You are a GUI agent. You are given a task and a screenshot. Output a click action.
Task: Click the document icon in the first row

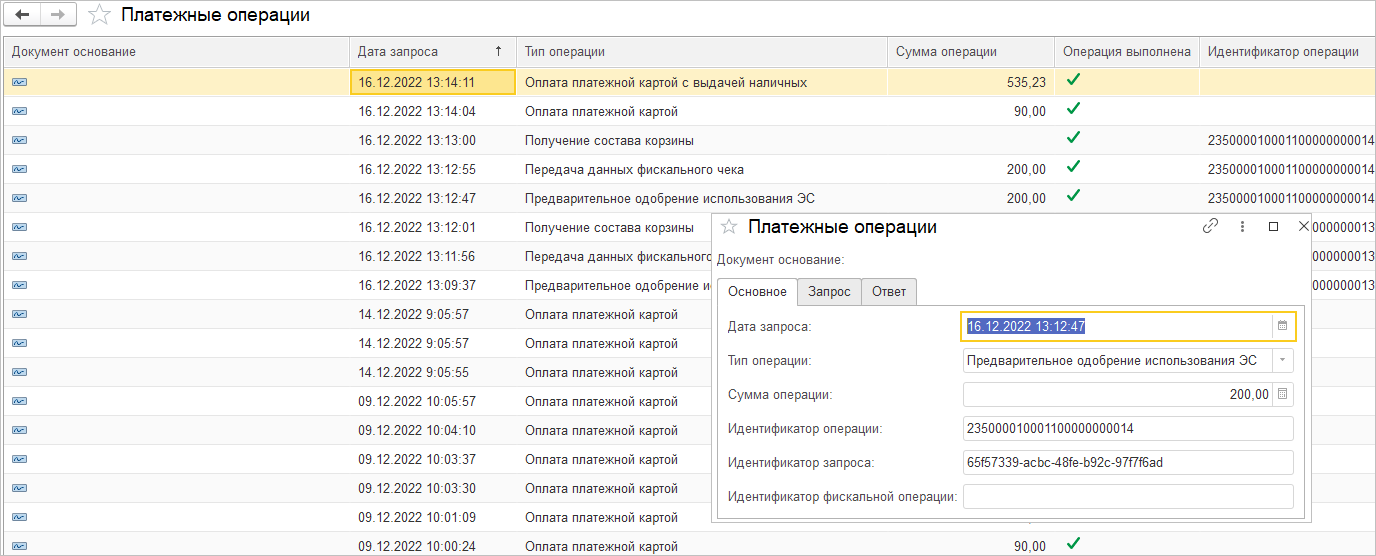click(20, 82)
